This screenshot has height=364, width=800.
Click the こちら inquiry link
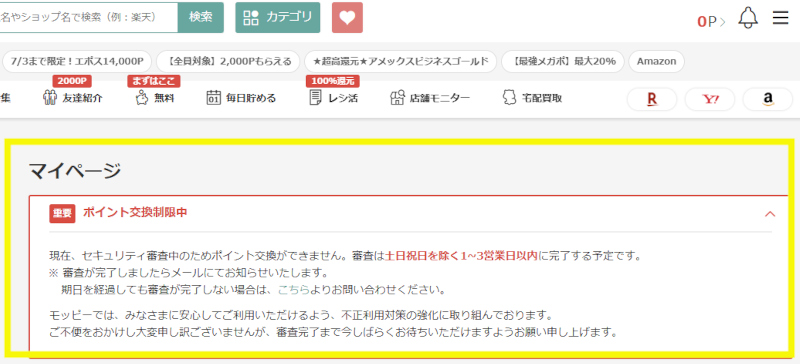coord(293,290)
